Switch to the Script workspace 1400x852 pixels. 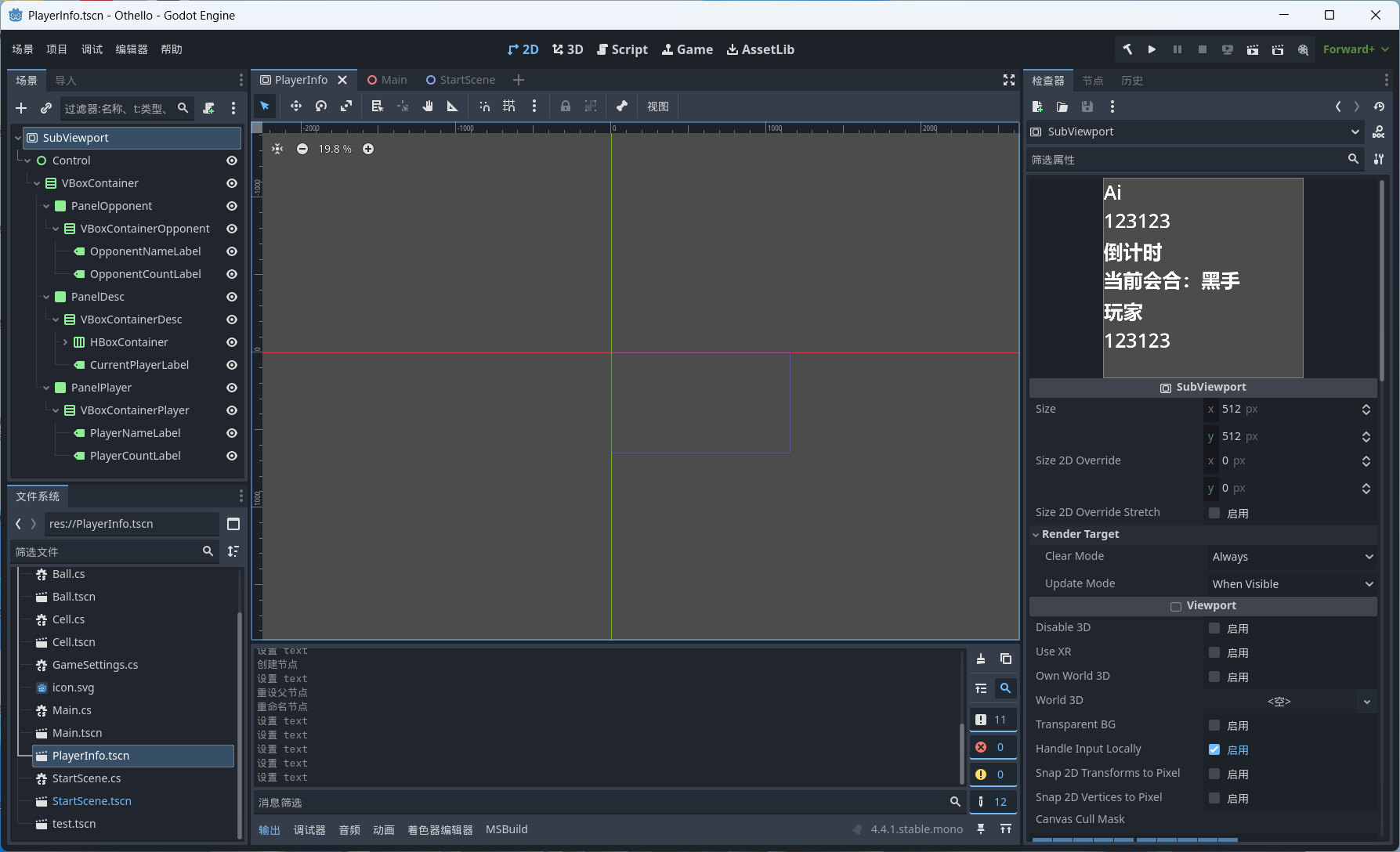[623, 49]
